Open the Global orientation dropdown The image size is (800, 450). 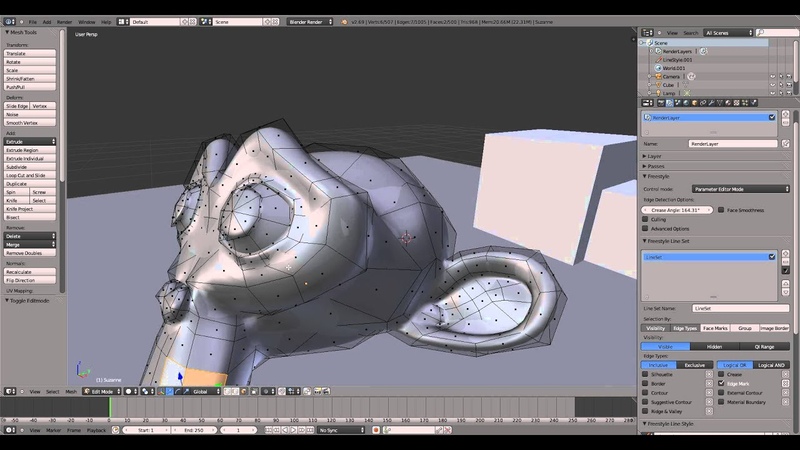(x=206, y=391)
